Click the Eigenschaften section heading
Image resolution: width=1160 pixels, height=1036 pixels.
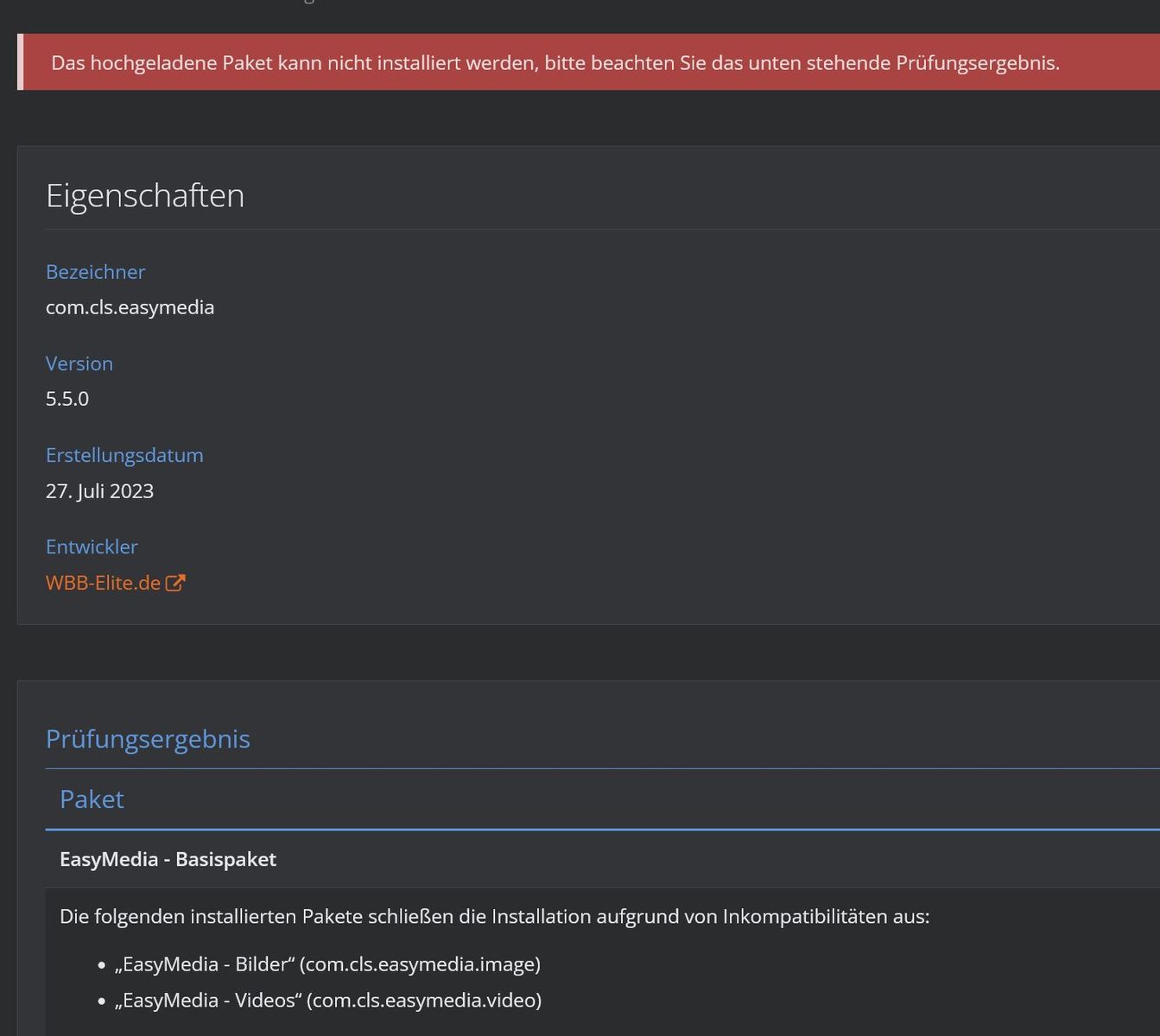[x=144, y=195]
